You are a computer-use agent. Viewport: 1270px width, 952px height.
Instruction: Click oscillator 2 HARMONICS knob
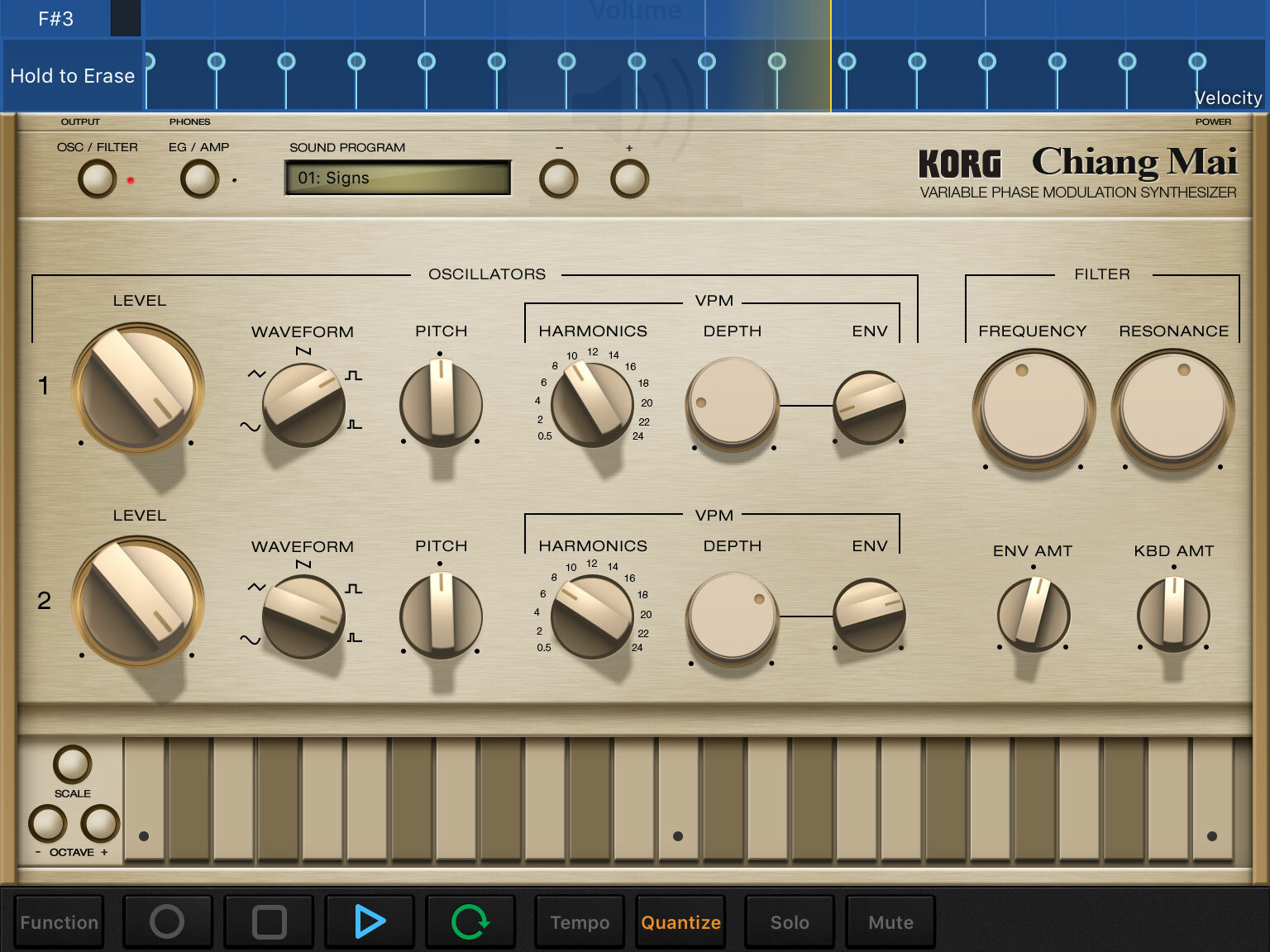coord(592,617)
